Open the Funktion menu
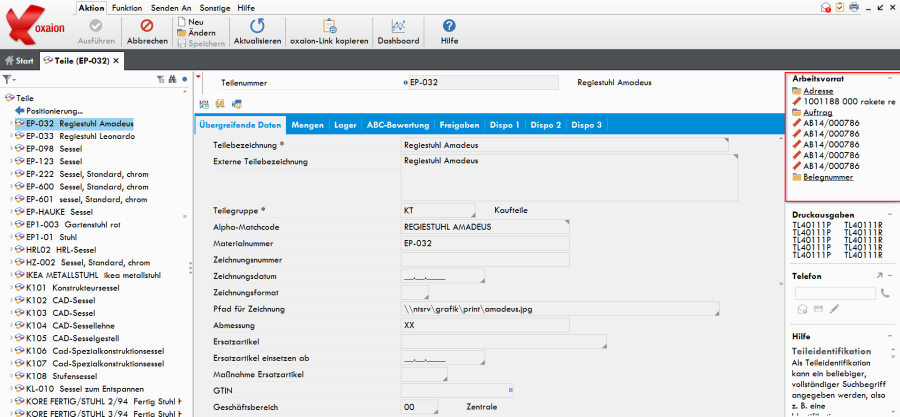Image resolution: width=900 pixels, height=417 pixels. coord(127,7)
